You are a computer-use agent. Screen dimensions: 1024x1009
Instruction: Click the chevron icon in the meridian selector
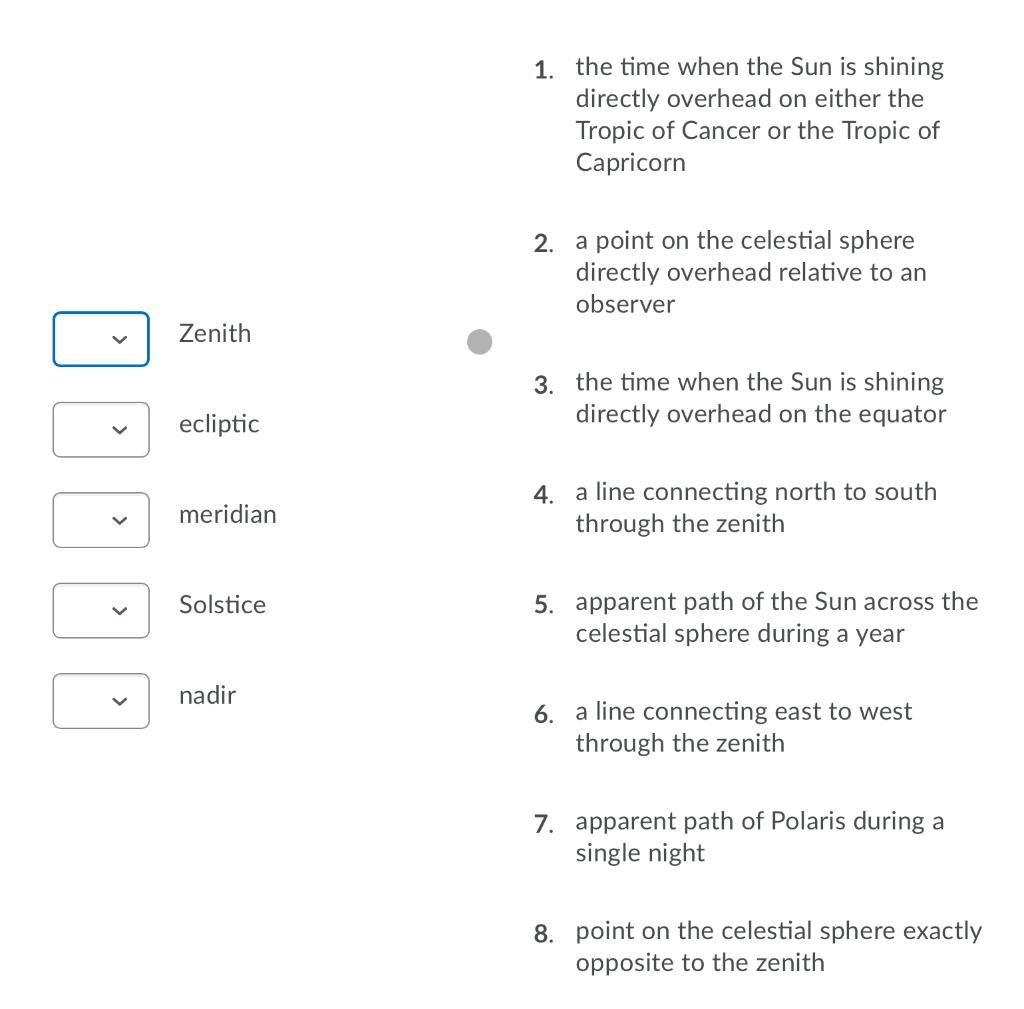pyautogui.click(x=117, y=520)
